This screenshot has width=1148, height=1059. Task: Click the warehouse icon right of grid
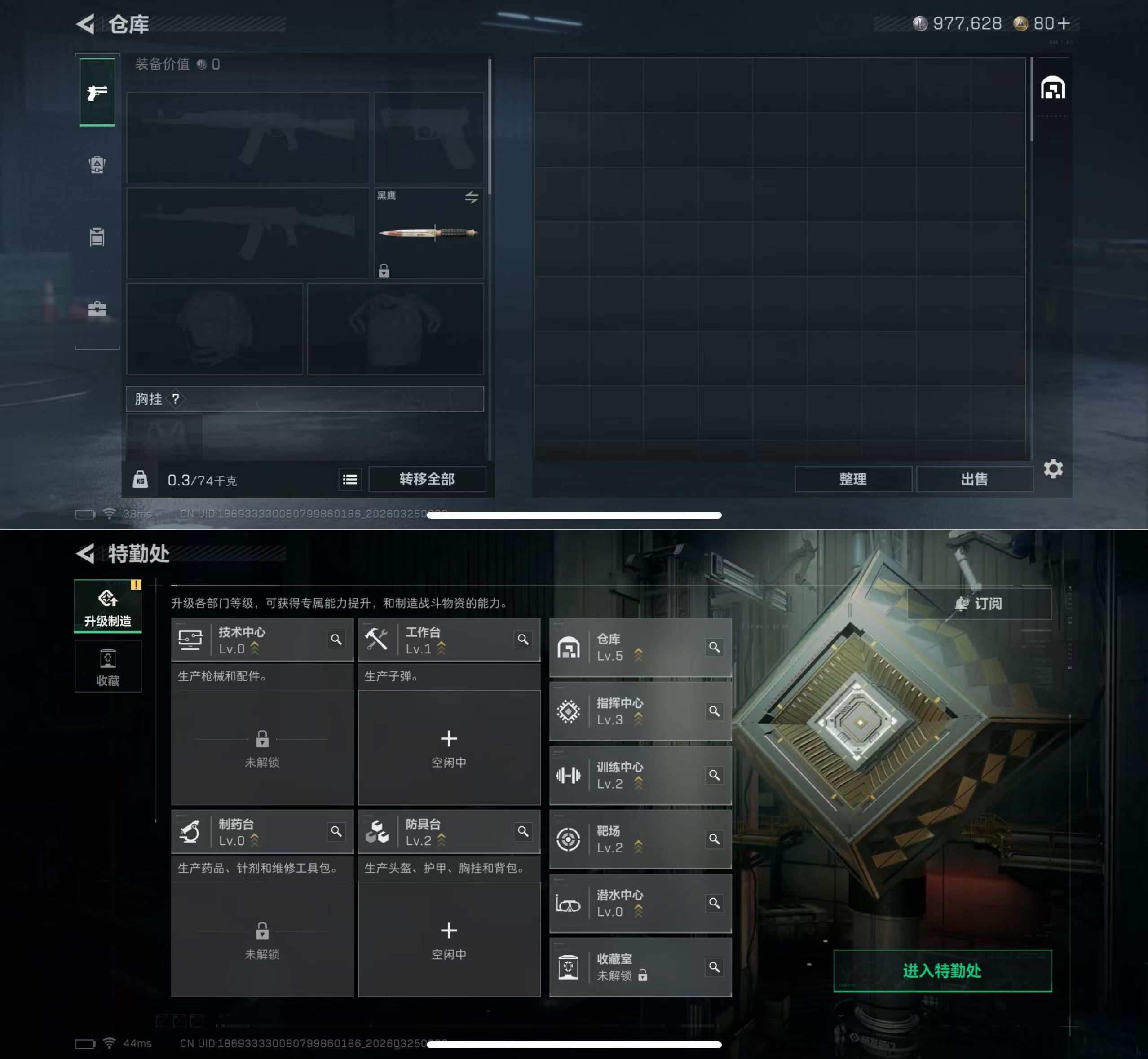tap(1053, 88)
